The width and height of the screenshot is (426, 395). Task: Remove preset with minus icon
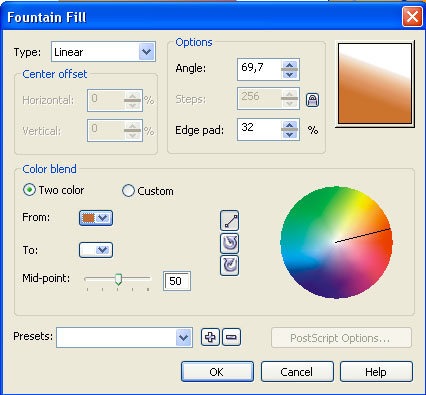coord(231,337)
